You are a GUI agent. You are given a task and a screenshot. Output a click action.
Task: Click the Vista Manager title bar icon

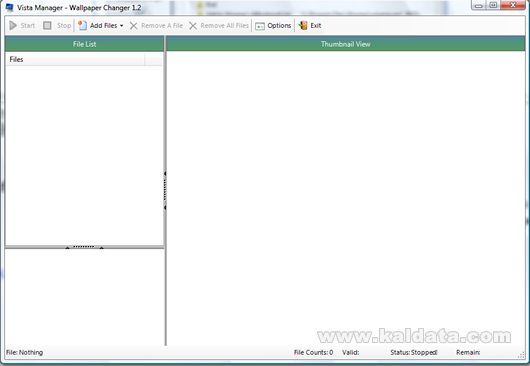coord(9,7)
